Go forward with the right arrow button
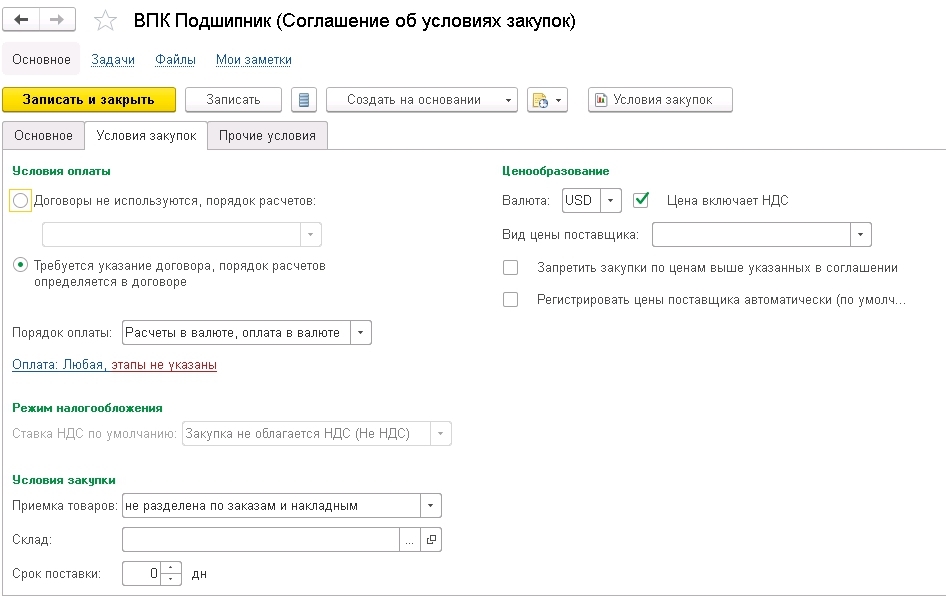This screenshot has width=946, height=596. [x=57, y=19]
